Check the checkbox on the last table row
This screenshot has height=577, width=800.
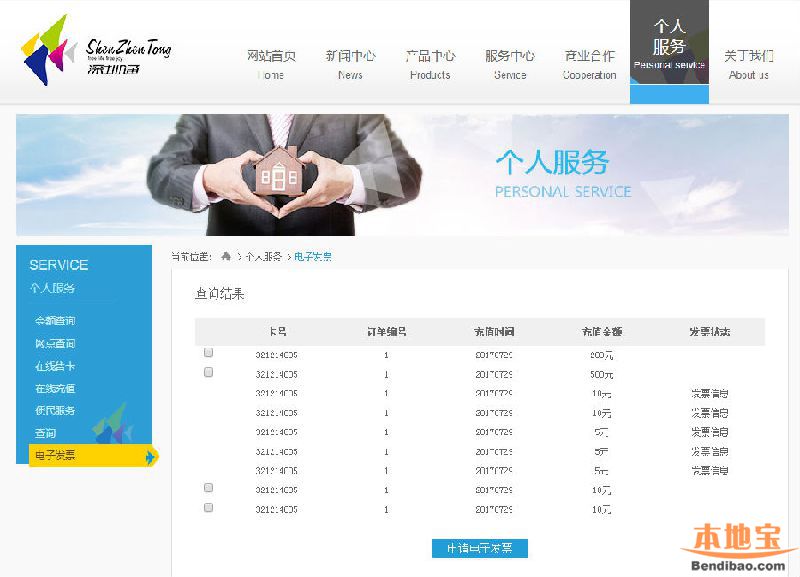click(x=208, y=507)
